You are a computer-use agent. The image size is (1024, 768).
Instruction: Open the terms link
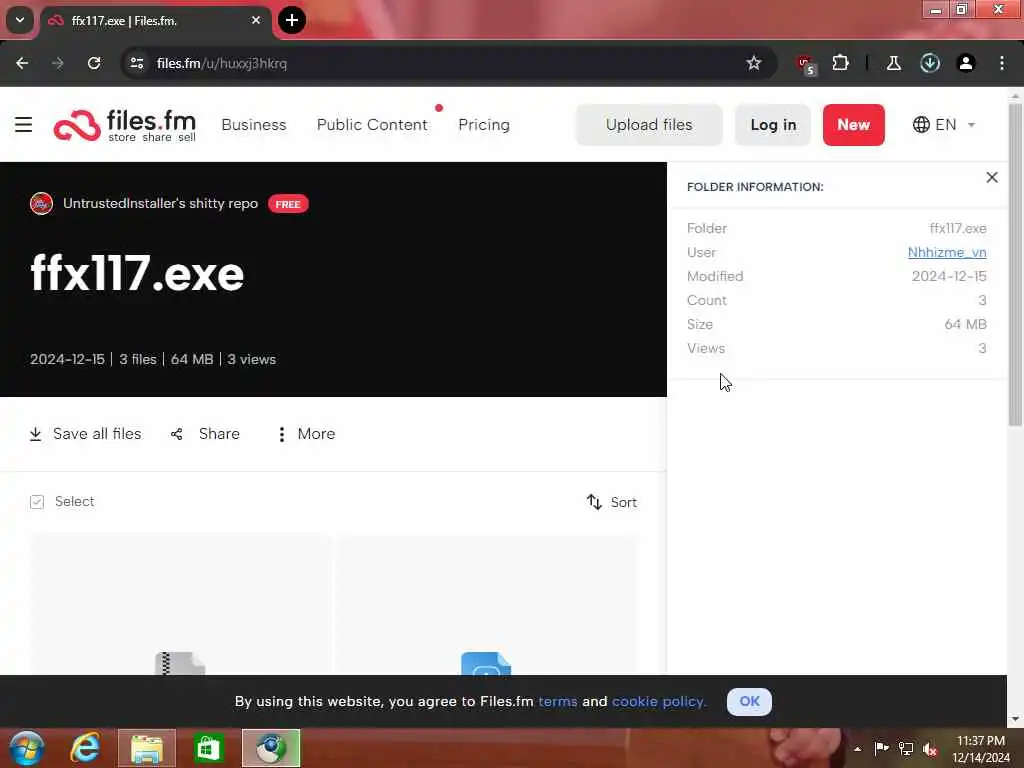pyautogui.click(x=557, y=701)
